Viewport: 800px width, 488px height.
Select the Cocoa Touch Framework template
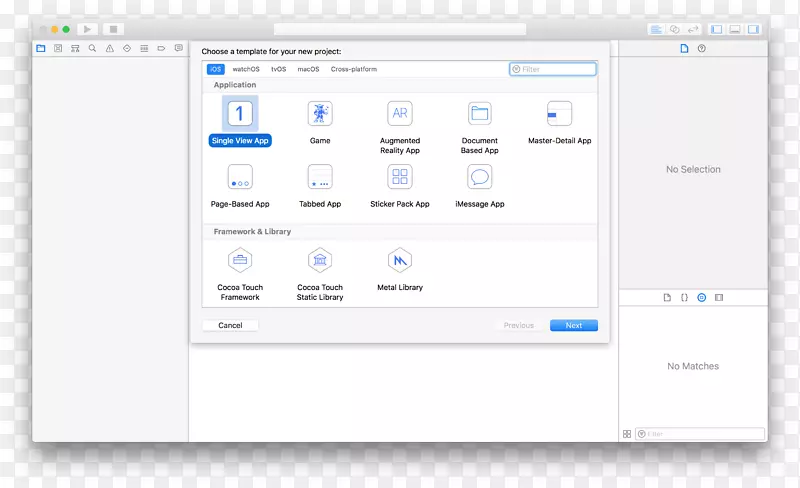(240, 274)
